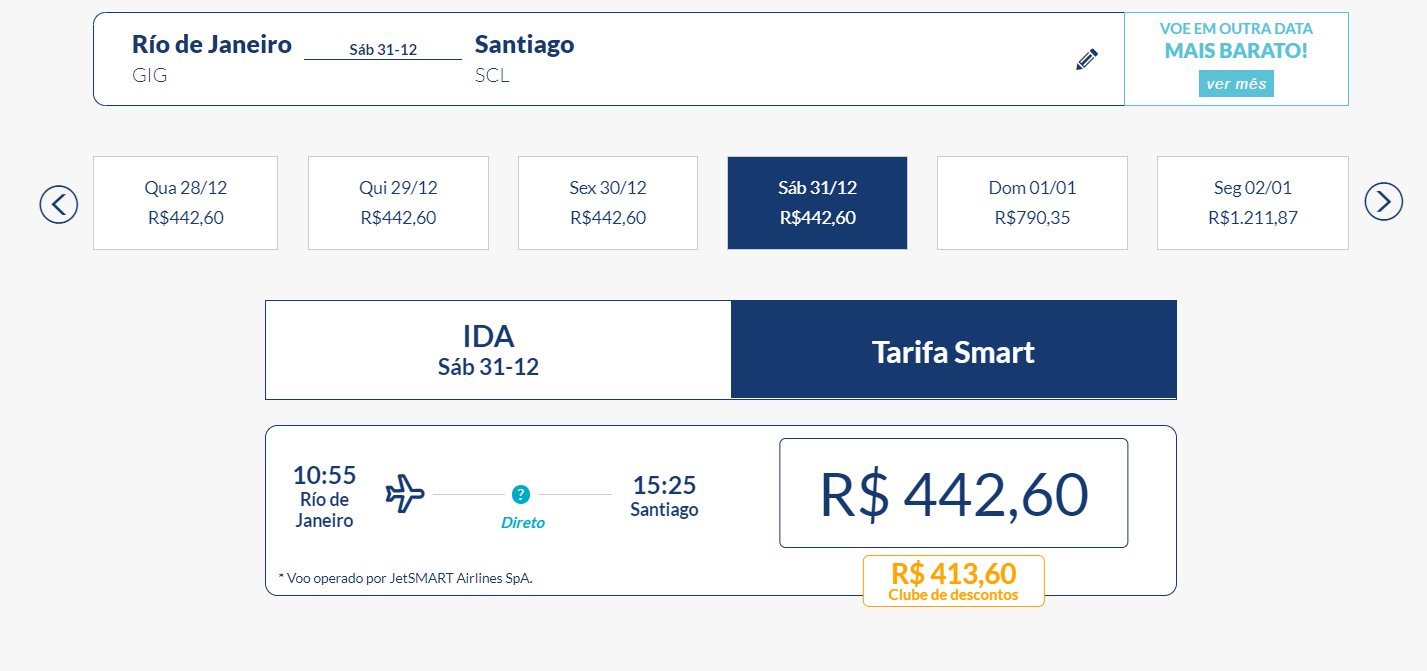Click the Direto flight label
The width and height of the screenshot is (1427, 671).
(523, 522)
